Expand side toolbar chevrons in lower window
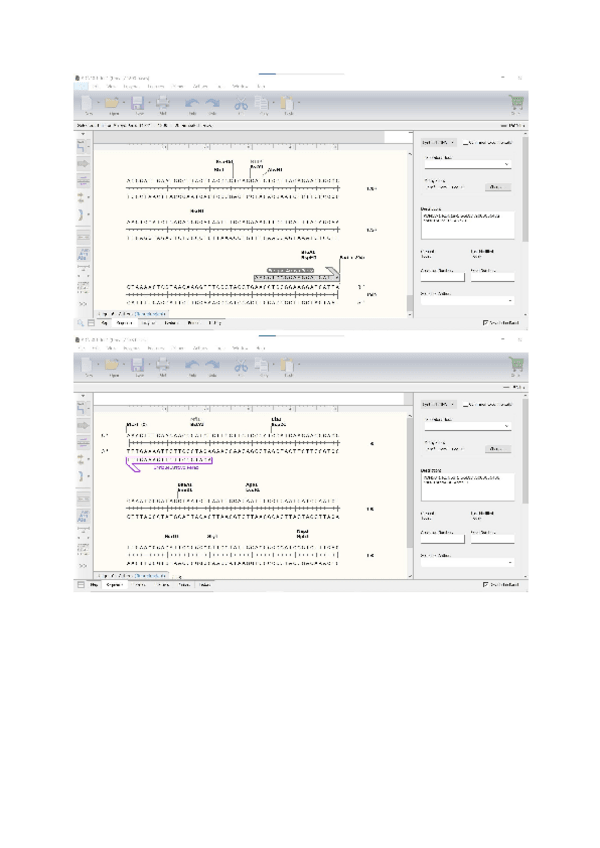 pyautogui.click(x=83, y=566)
